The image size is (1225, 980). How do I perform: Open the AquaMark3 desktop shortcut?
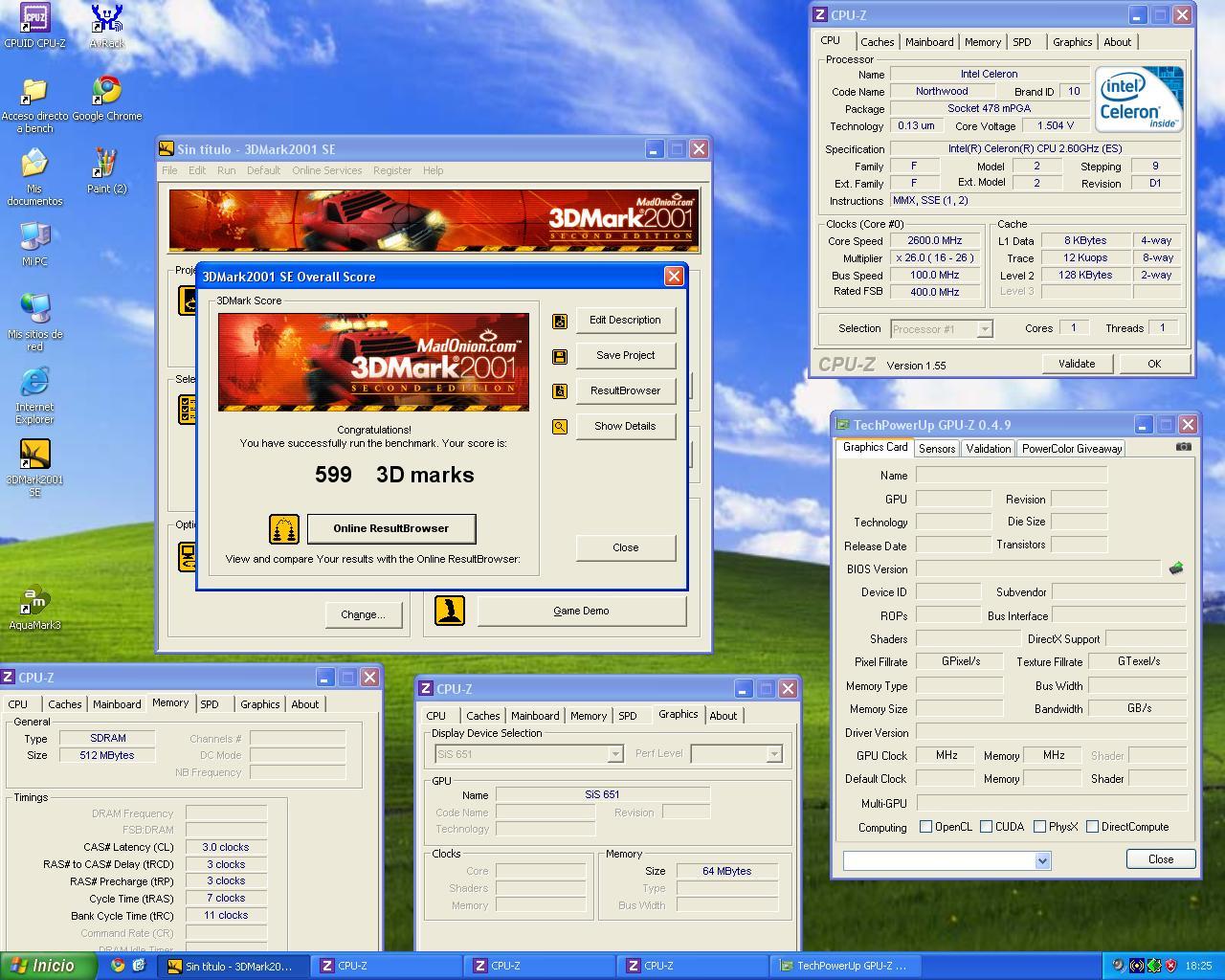tap(35, 608)
